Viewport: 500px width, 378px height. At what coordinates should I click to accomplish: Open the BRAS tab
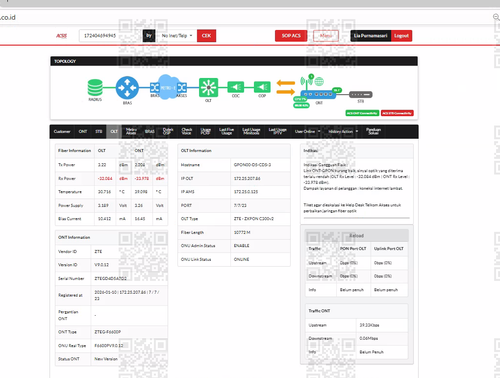coord(149,132)
